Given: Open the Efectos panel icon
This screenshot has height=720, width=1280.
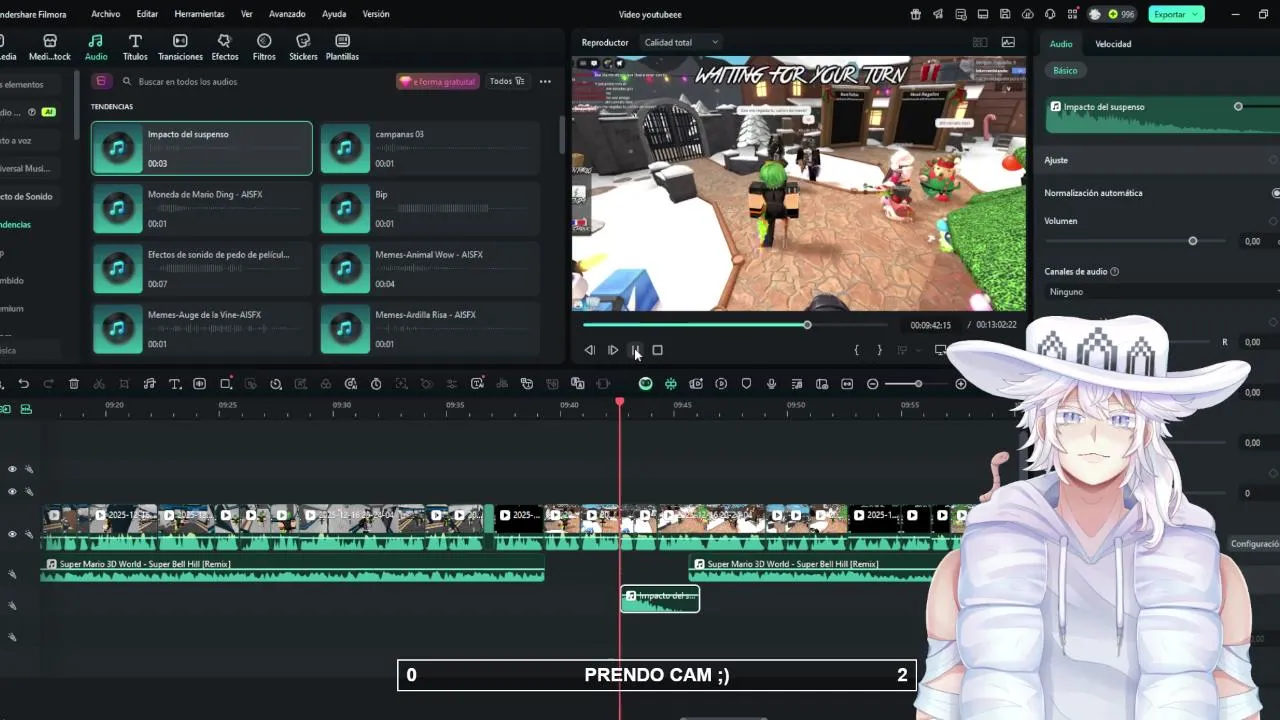Looking at the screenshot, I should pyautogui.click(x=224, y=47).
